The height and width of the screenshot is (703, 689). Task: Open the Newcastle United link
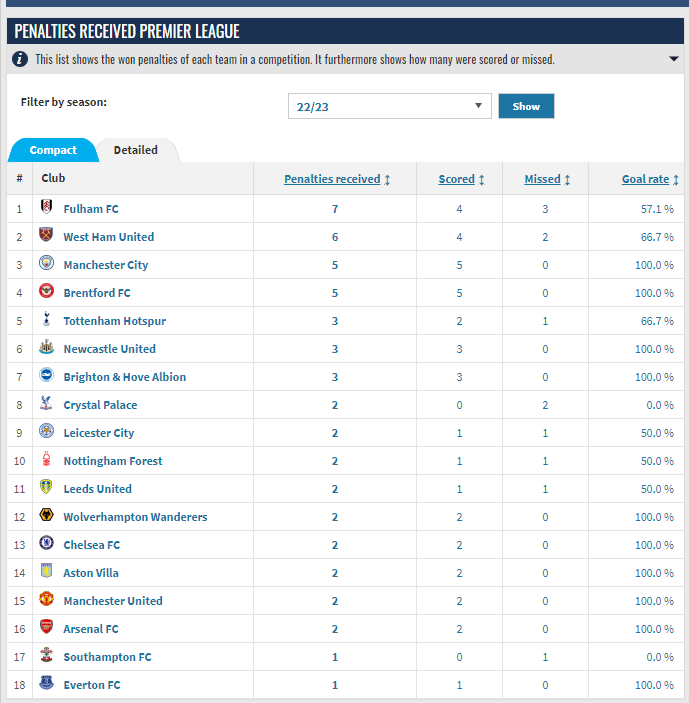(109, 349)
